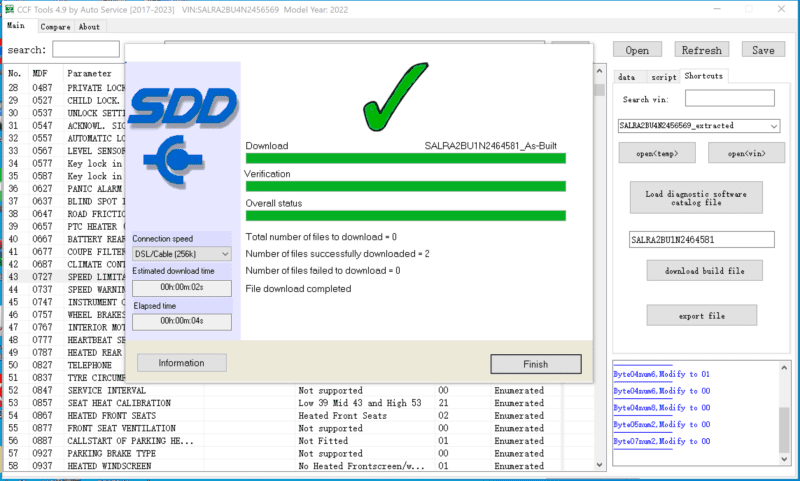
Task: Click the Information button
Action: pos(182,363)
